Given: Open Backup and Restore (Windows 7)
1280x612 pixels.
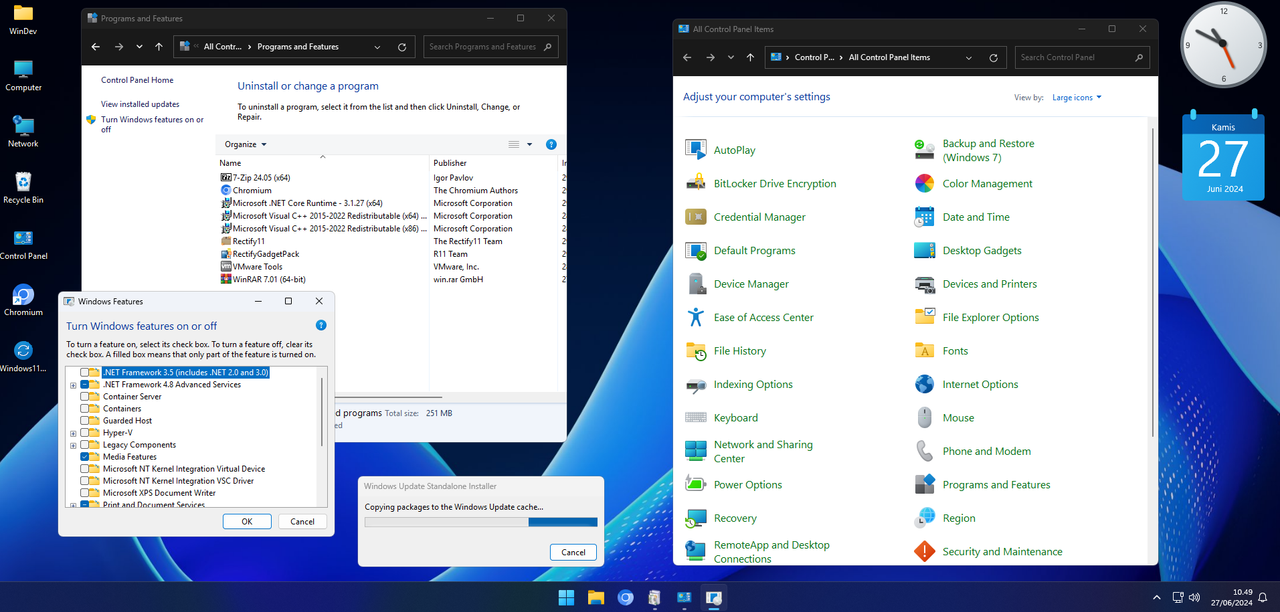Looking at the screenshot, I should click(x=975, y=150).
